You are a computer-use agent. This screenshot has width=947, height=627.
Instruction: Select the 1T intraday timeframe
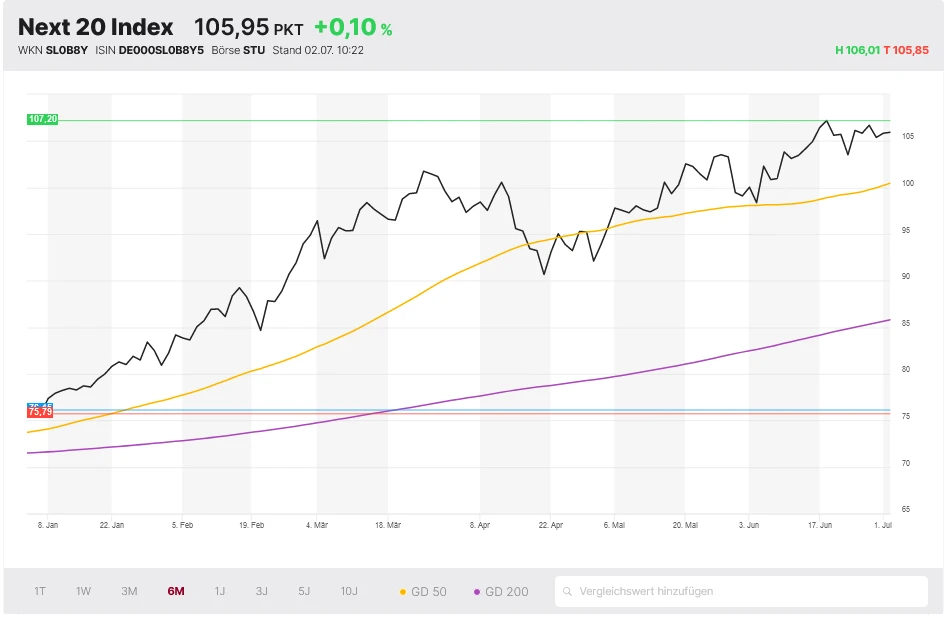[x=40, y=591]
